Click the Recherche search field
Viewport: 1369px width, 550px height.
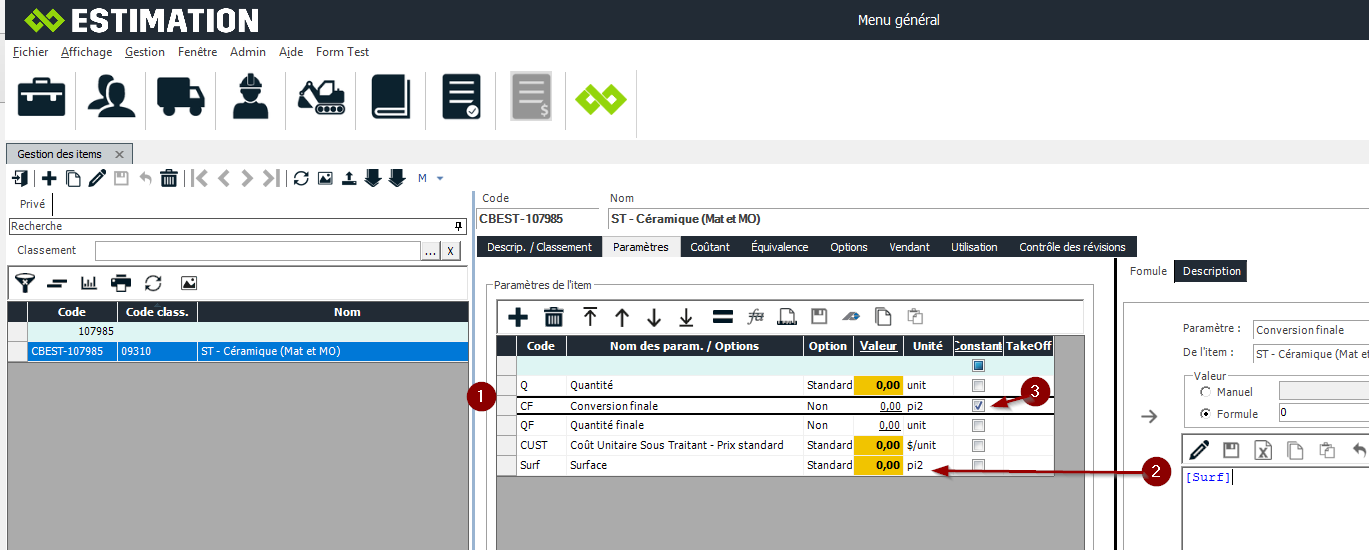pyautogui.click(x=230, y=226)
